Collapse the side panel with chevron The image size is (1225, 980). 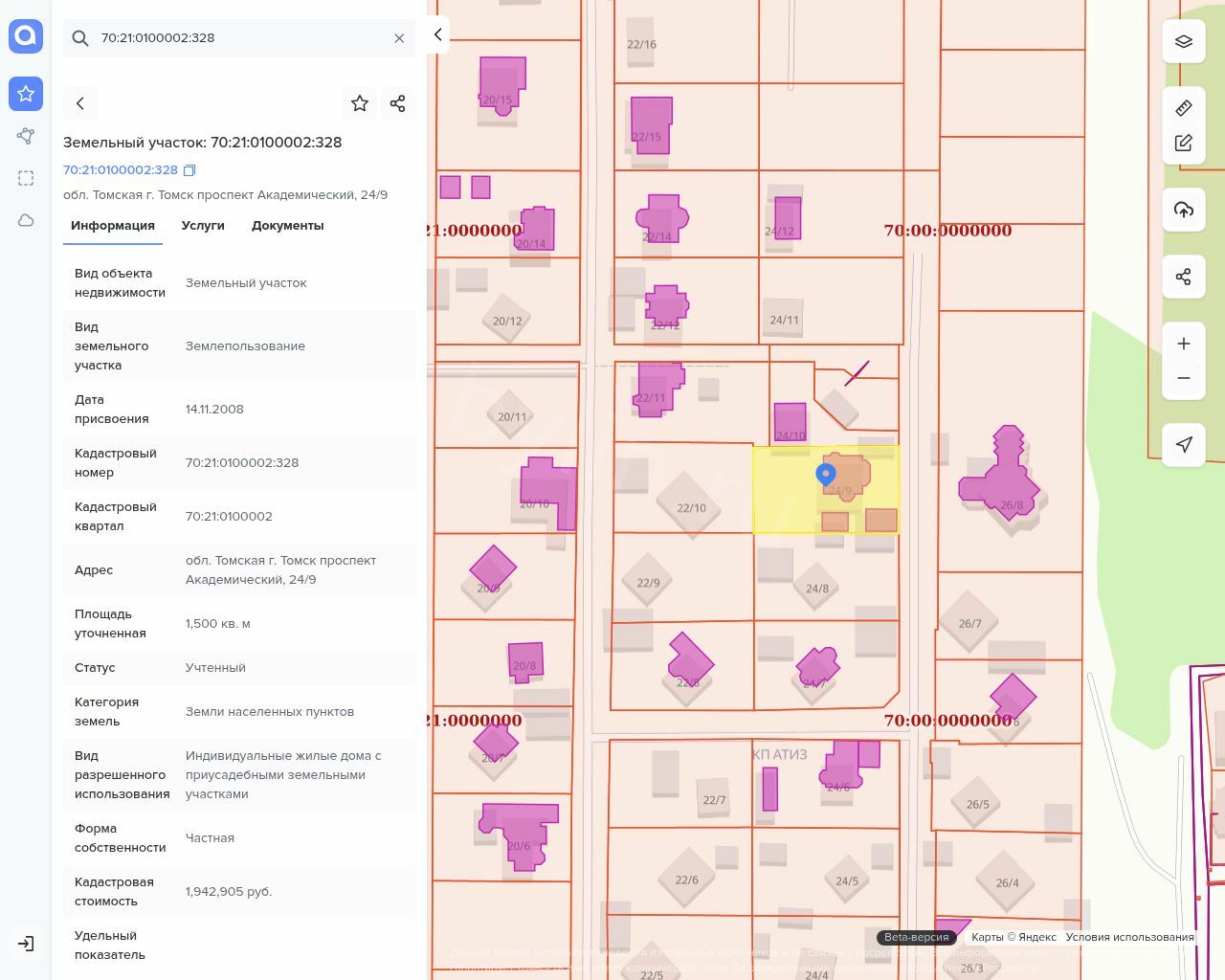(x=437, y=34)
